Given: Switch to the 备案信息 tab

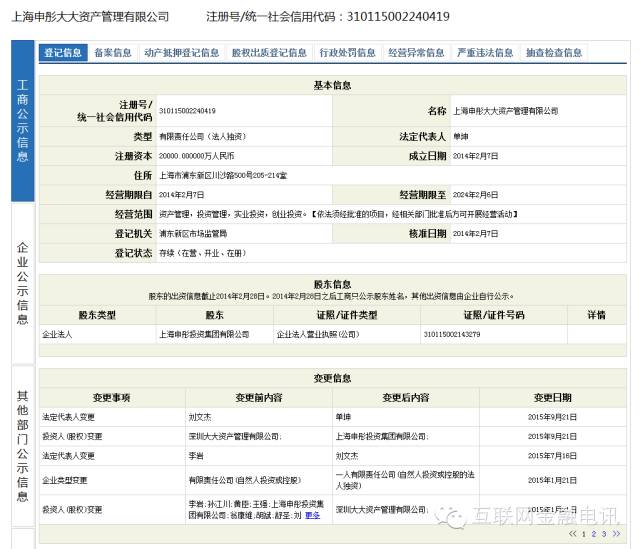Looking at the screenshot, I should point(113,53).
